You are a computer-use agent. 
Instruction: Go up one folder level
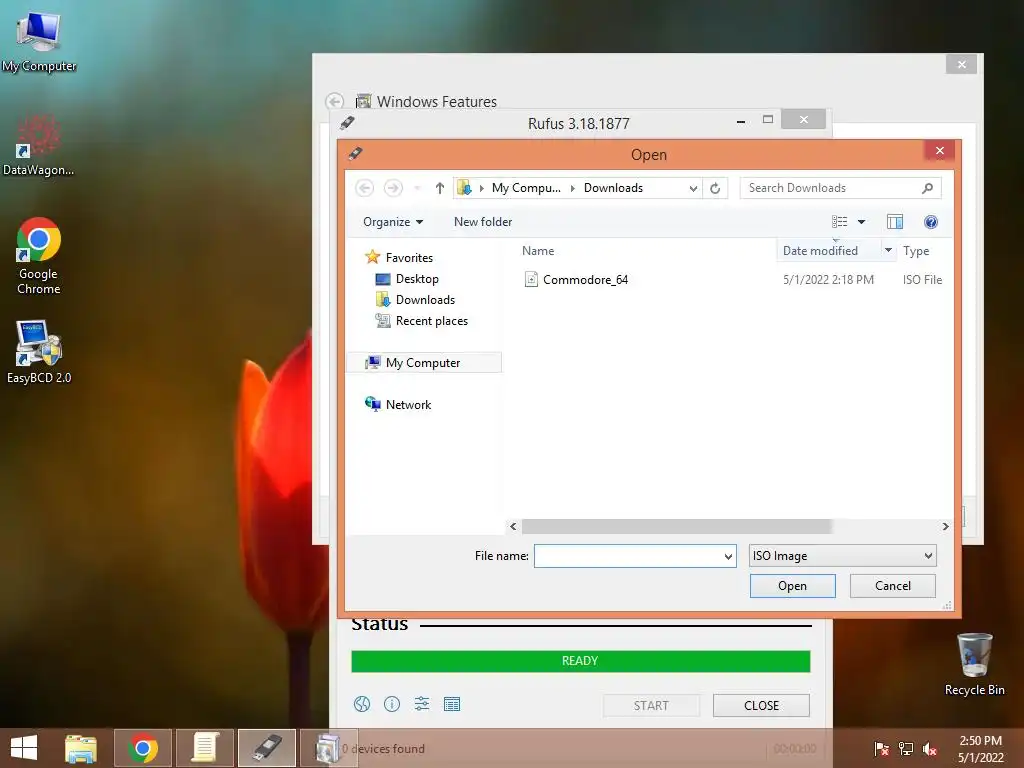pyautogui.click(x=440, y=188)
